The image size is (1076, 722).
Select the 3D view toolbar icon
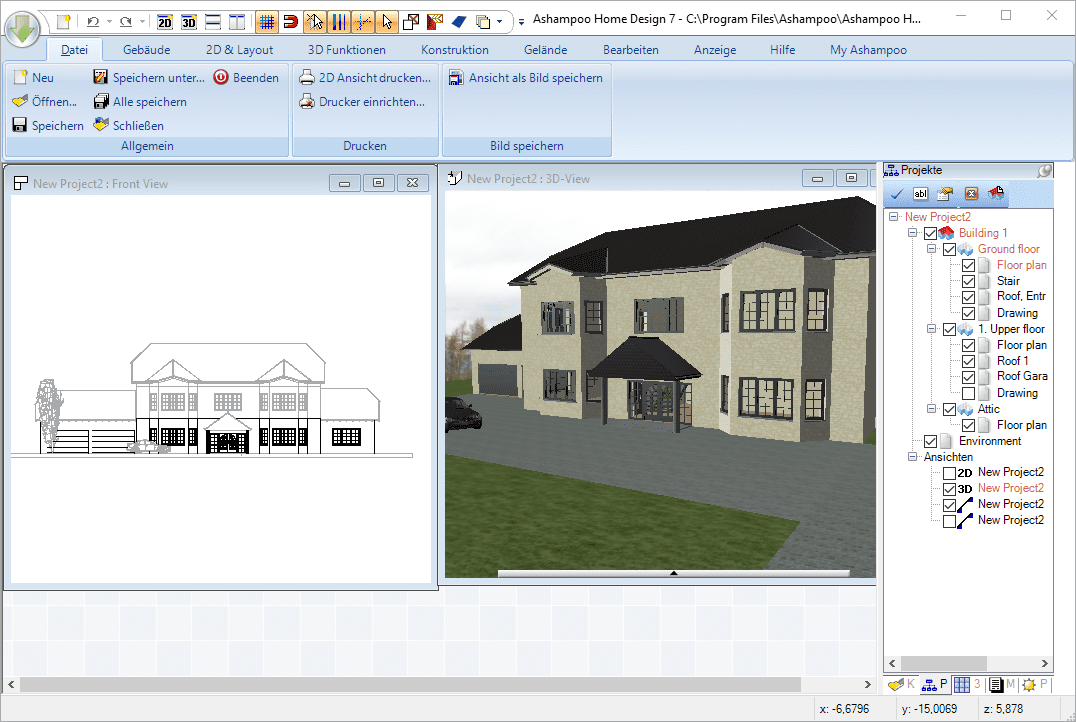click(190, 20)
